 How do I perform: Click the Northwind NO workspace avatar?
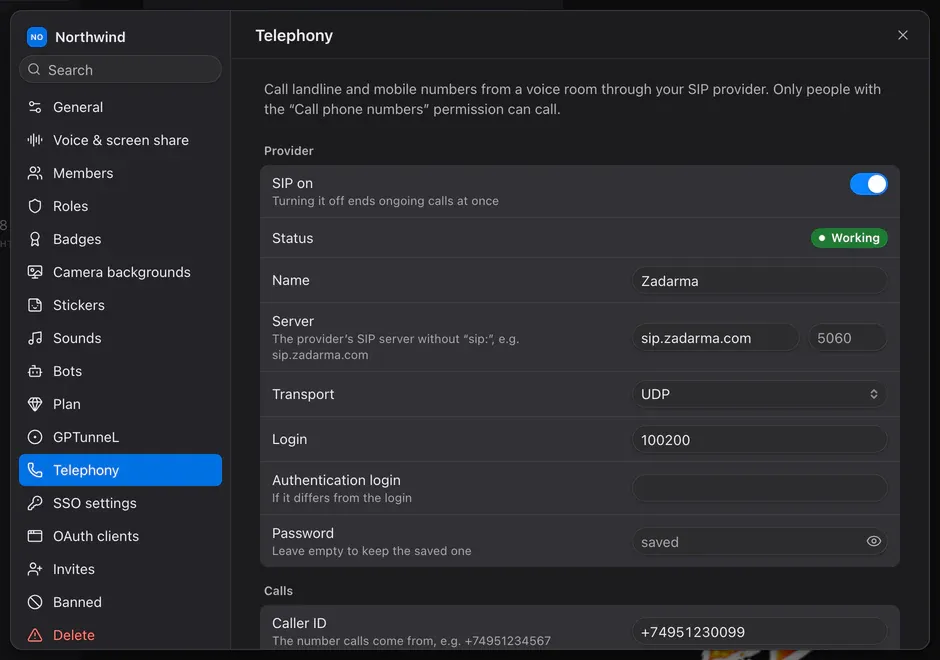pos(37,37)
